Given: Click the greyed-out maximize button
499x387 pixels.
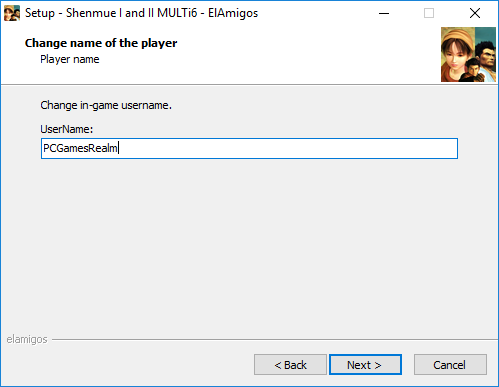Looking at the screenshot, I should coord(429,13).
